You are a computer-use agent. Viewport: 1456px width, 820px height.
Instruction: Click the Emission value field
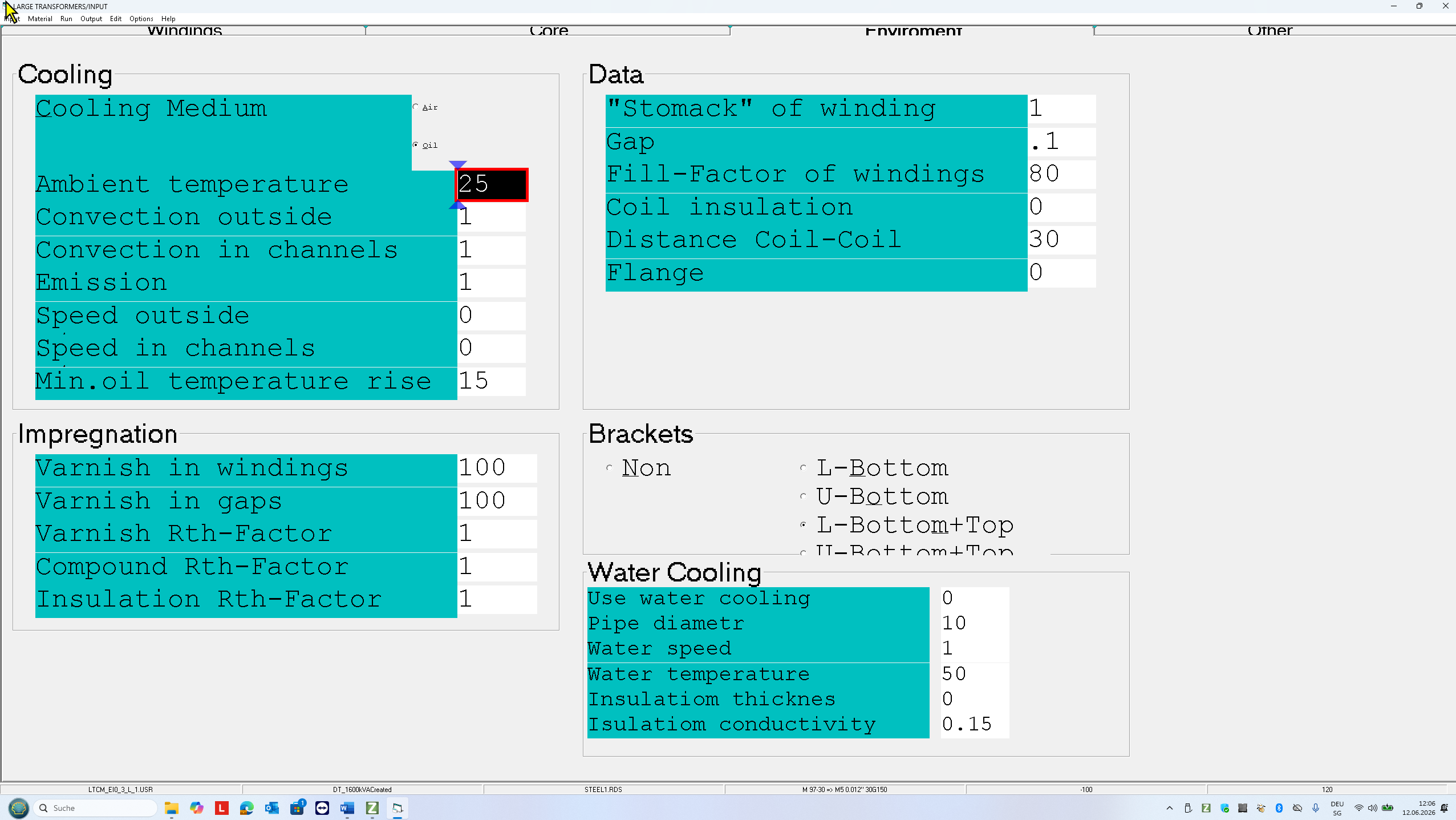[x=492, y=283]
